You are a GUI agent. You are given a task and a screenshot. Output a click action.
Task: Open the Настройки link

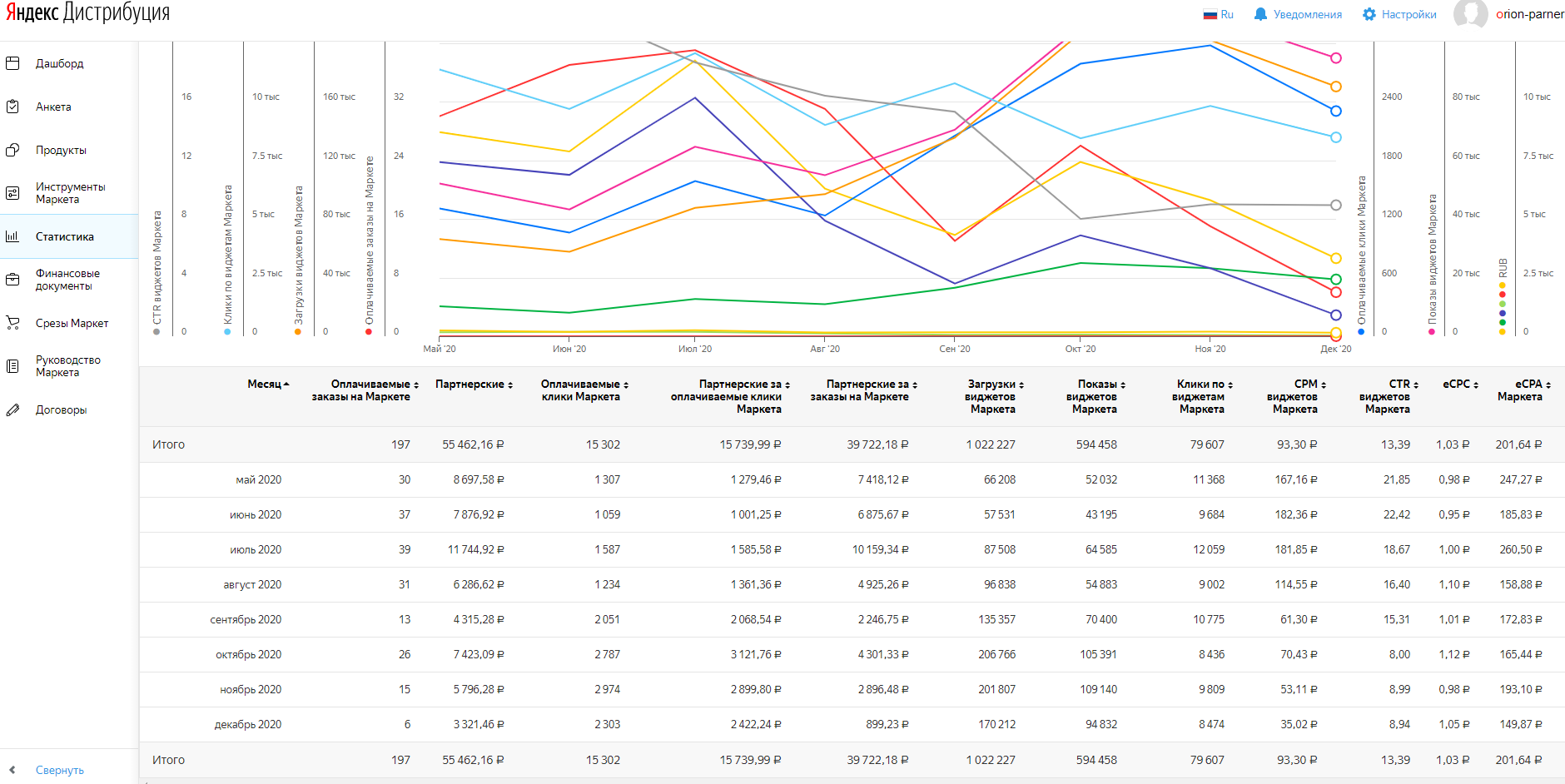click(1409, 14)
